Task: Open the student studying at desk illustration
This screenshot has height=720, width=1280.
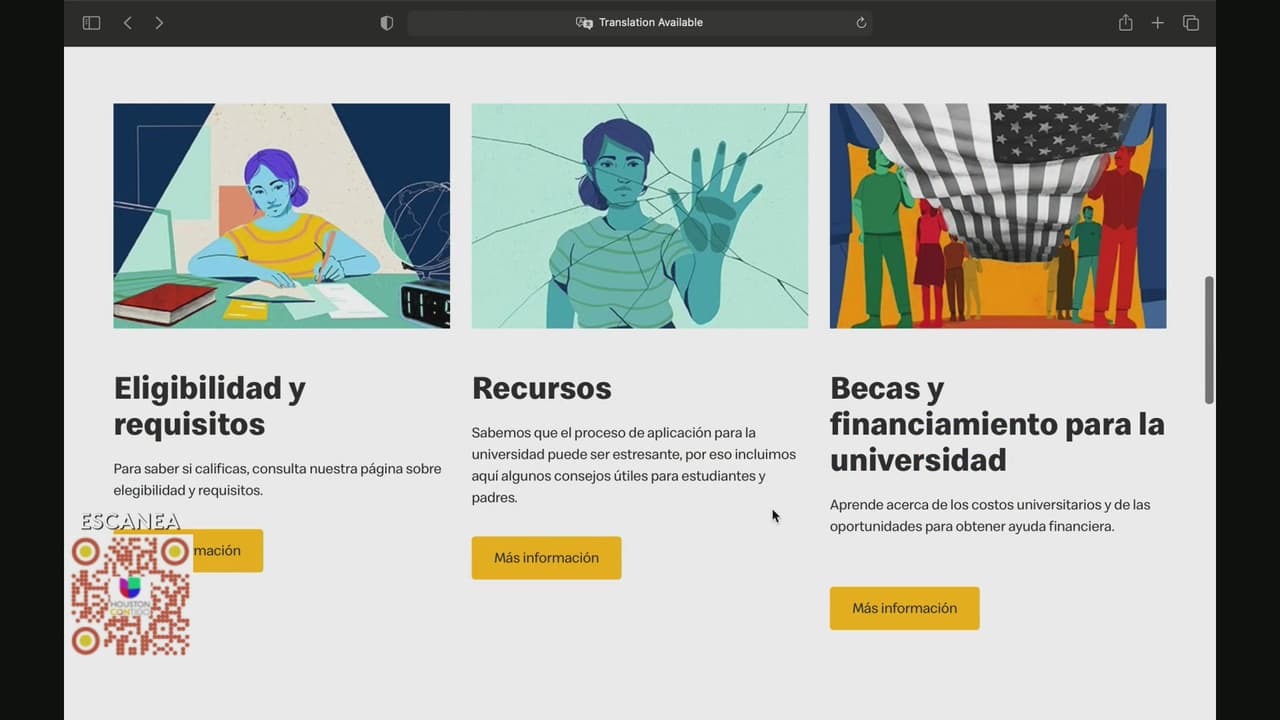Action: point(281,215)
